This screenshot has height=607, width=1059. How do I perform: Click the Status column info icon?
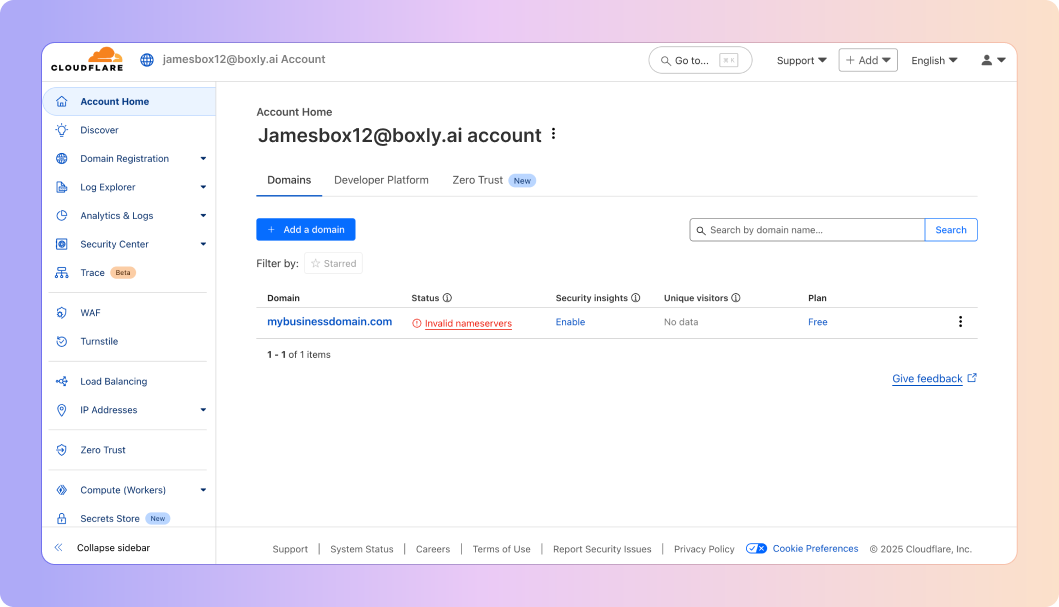coord(447,298)
